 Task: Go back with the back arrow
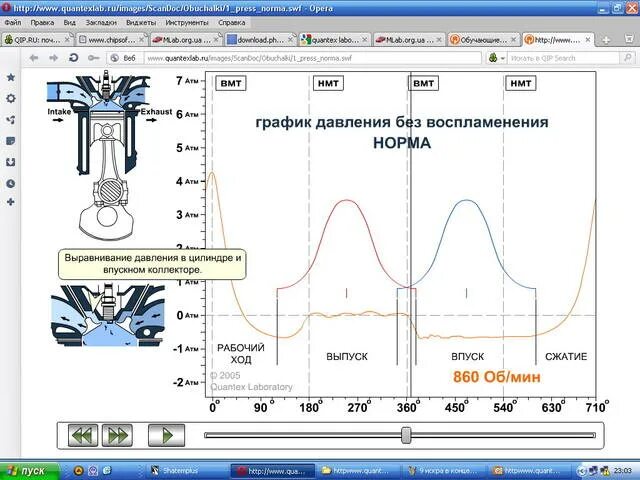(x=34, y=58)
